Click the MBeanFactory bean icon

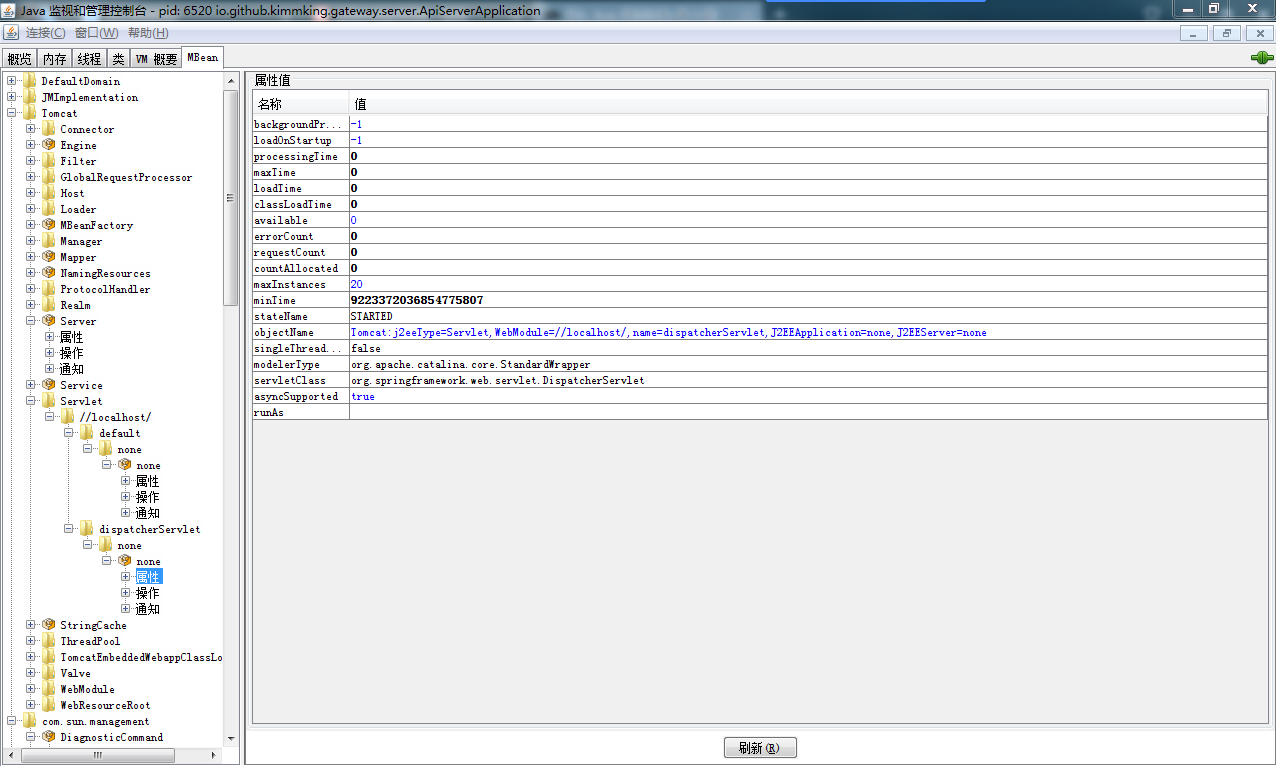pyautogui.click(x=48, y=225)
